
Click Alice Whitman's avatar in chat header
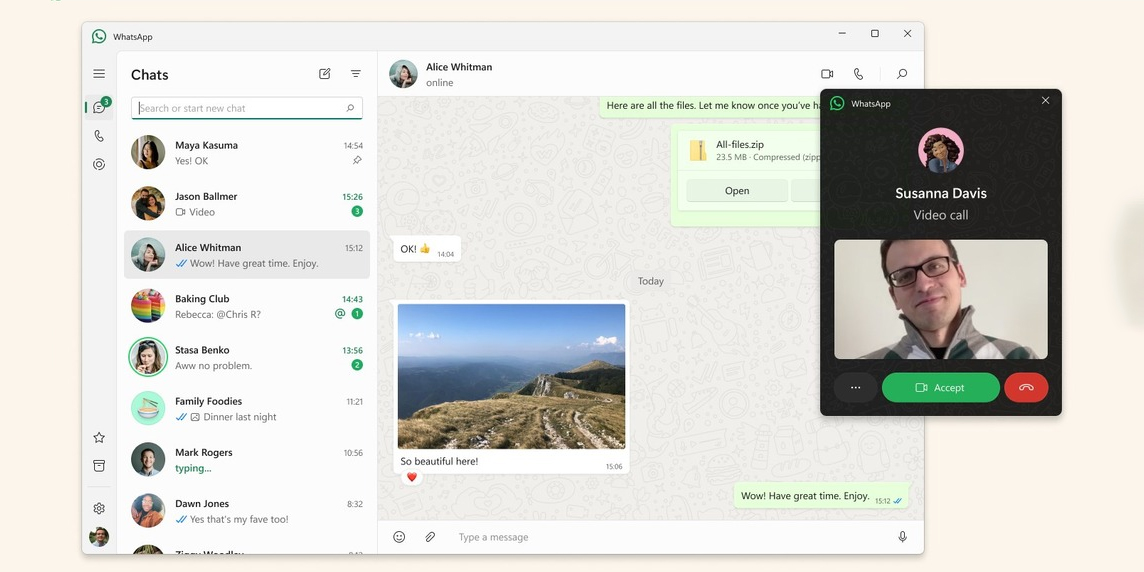point(403,74)
